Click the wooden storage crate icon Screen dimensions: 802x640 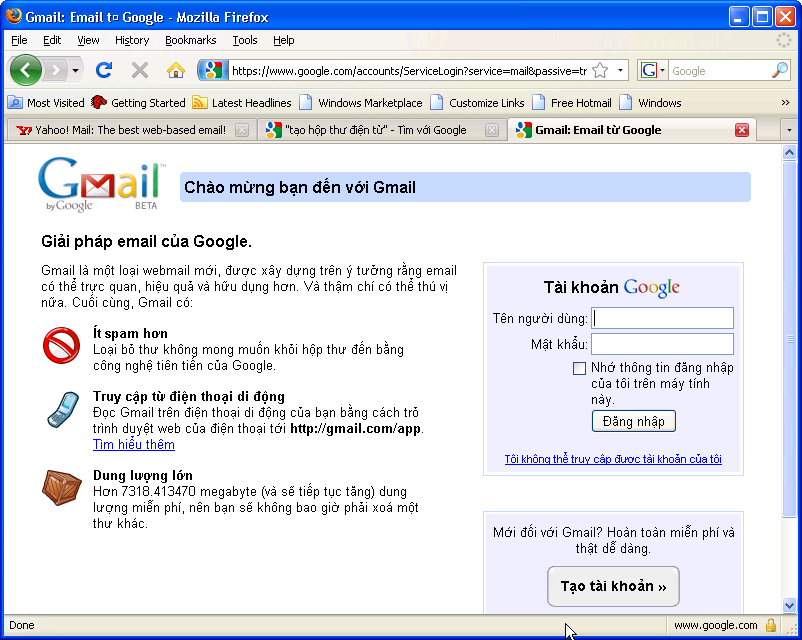point(61,488)
